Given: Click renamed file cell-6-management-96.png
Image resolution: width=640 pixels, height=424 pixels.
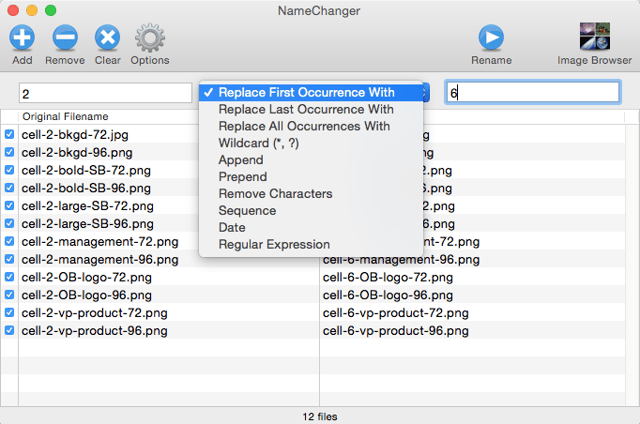Looking at the screenshot, I should 401,260.
